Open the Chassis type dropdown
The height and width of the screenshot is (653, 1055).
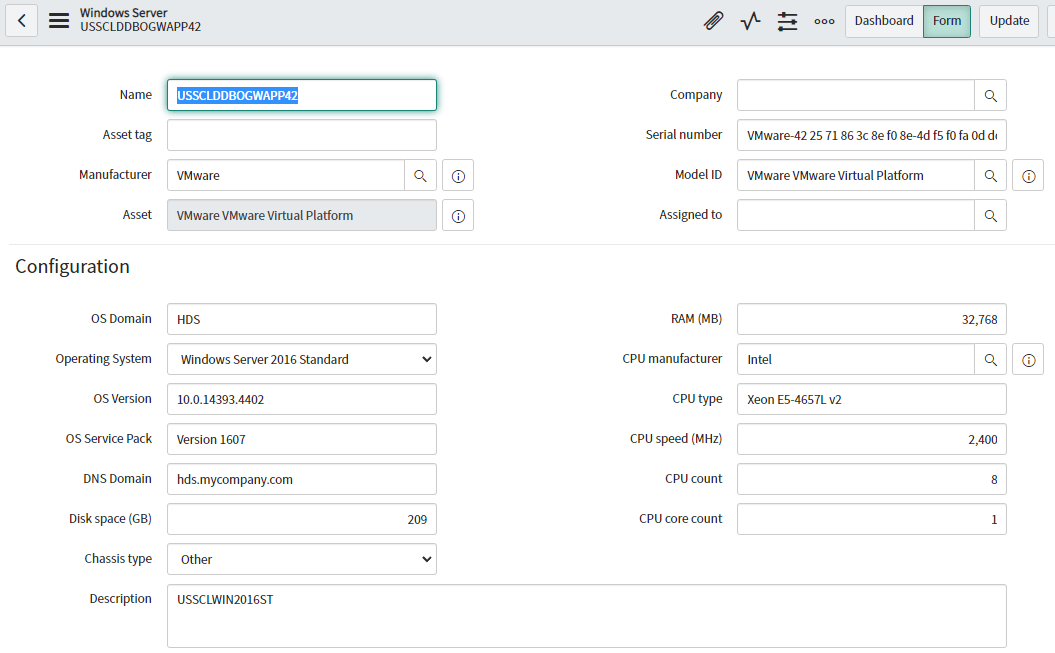point(302,559)
